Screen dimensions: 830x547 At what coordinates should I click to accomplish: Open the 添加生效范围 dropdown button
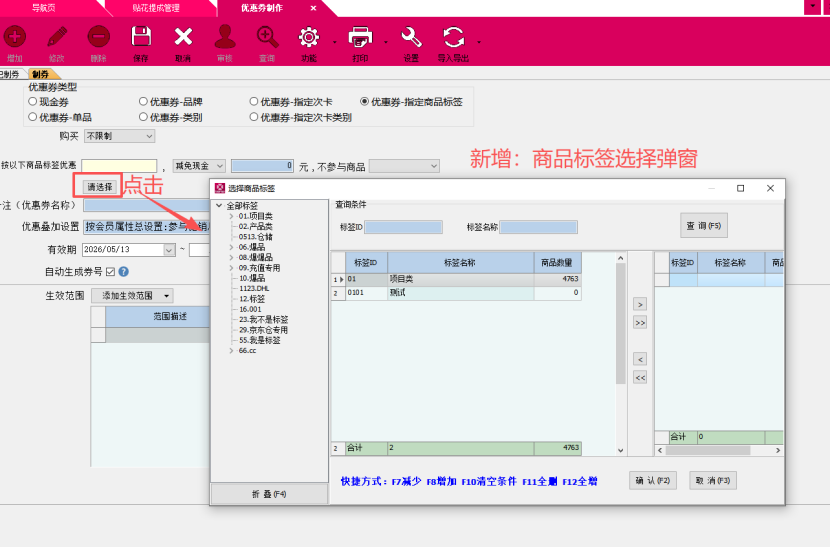coord(132,295)
